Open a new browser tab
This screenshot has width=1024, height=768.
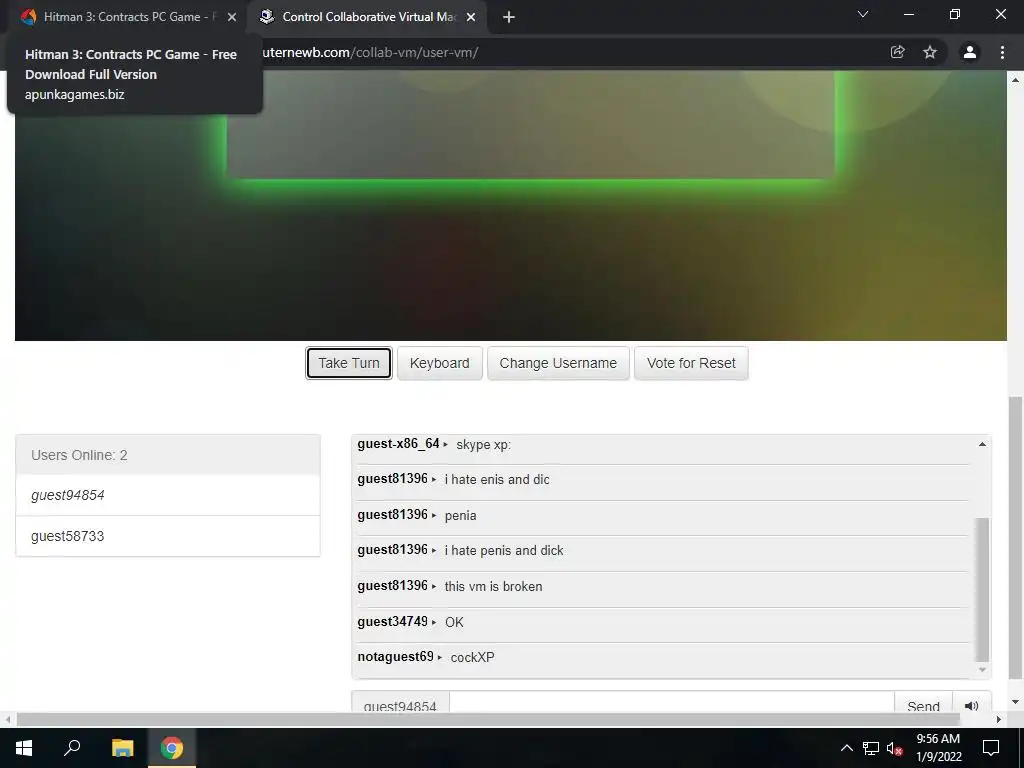509,18
